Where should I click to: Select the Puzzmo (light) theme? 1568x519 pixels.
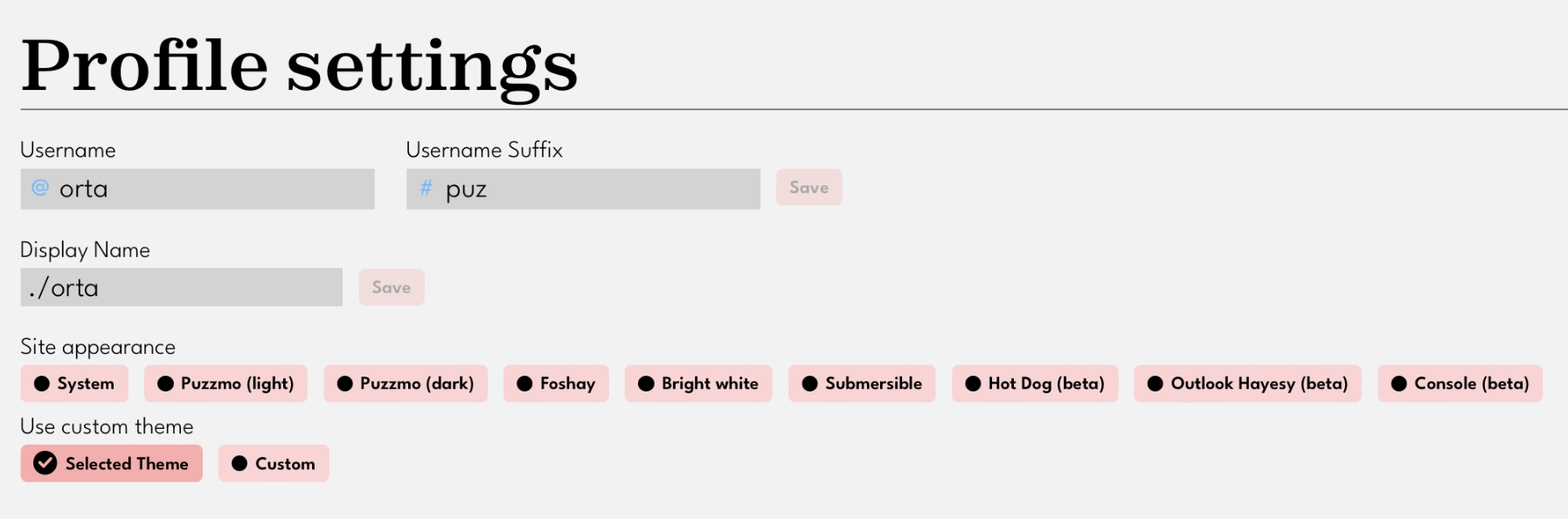225,383
